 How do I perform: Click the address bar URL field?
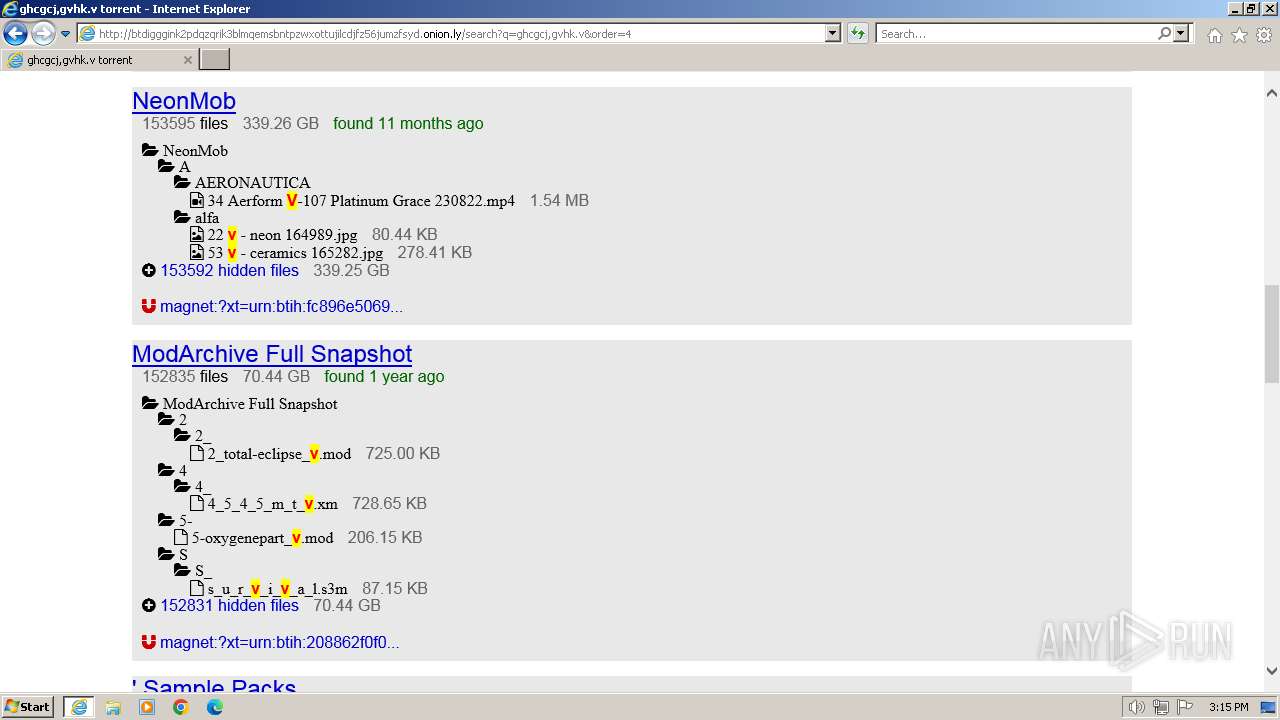[x=450, y=34]
